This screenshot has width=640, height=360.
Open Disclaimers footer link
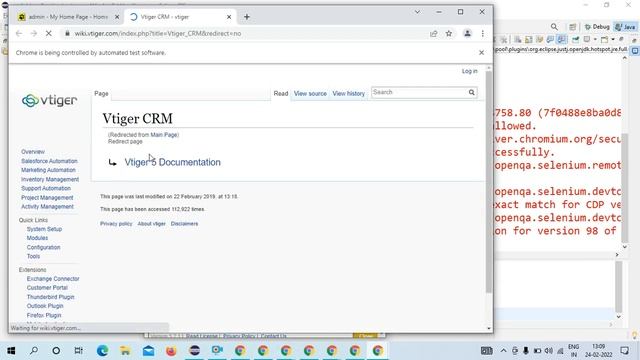click(184, 224)
